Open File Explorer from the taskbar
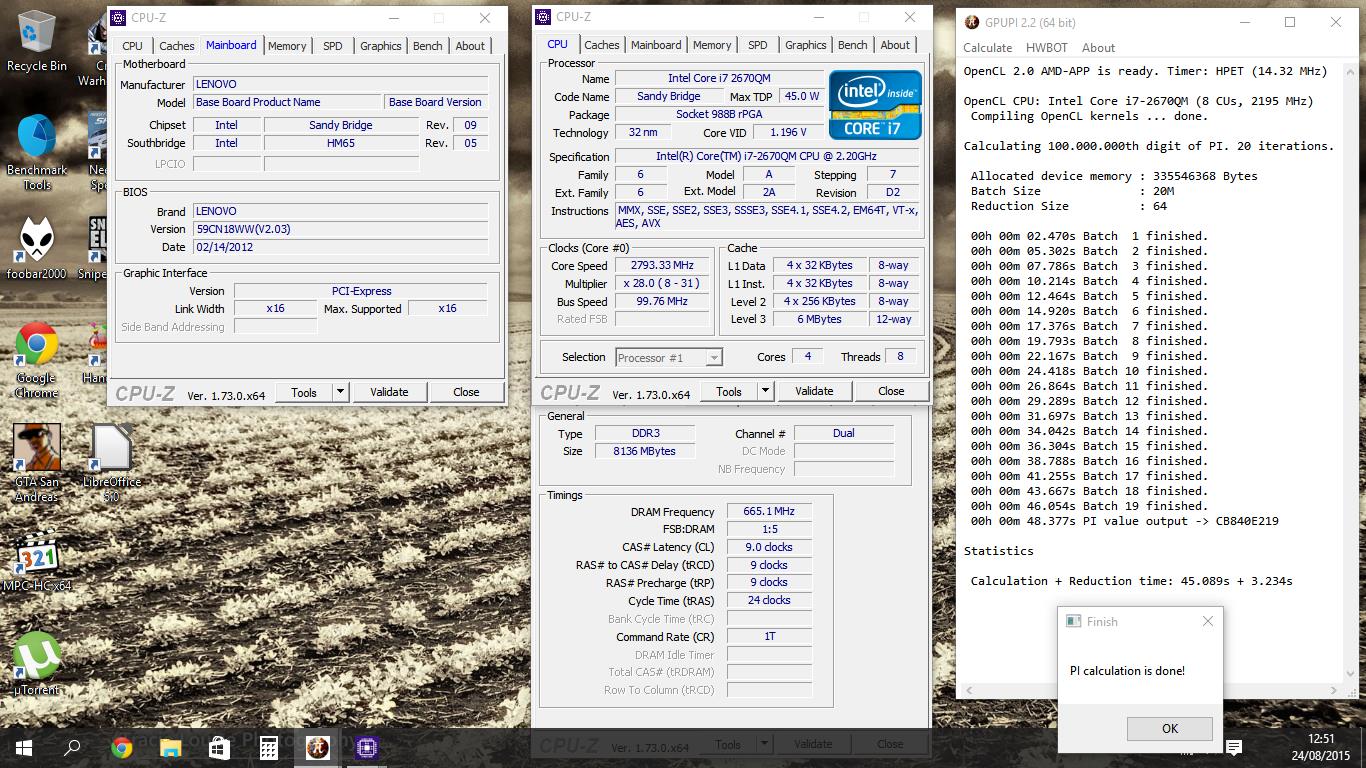This screenshot has height=768, width=1366. [x=171, y=747]
